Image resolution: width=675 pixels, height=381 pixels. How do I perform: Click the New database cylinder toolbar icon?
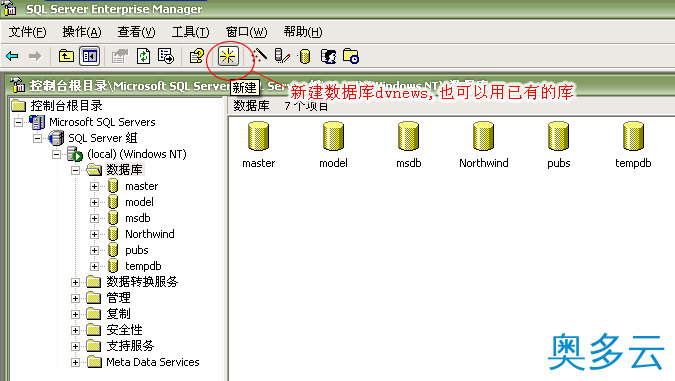click(305, 56)
